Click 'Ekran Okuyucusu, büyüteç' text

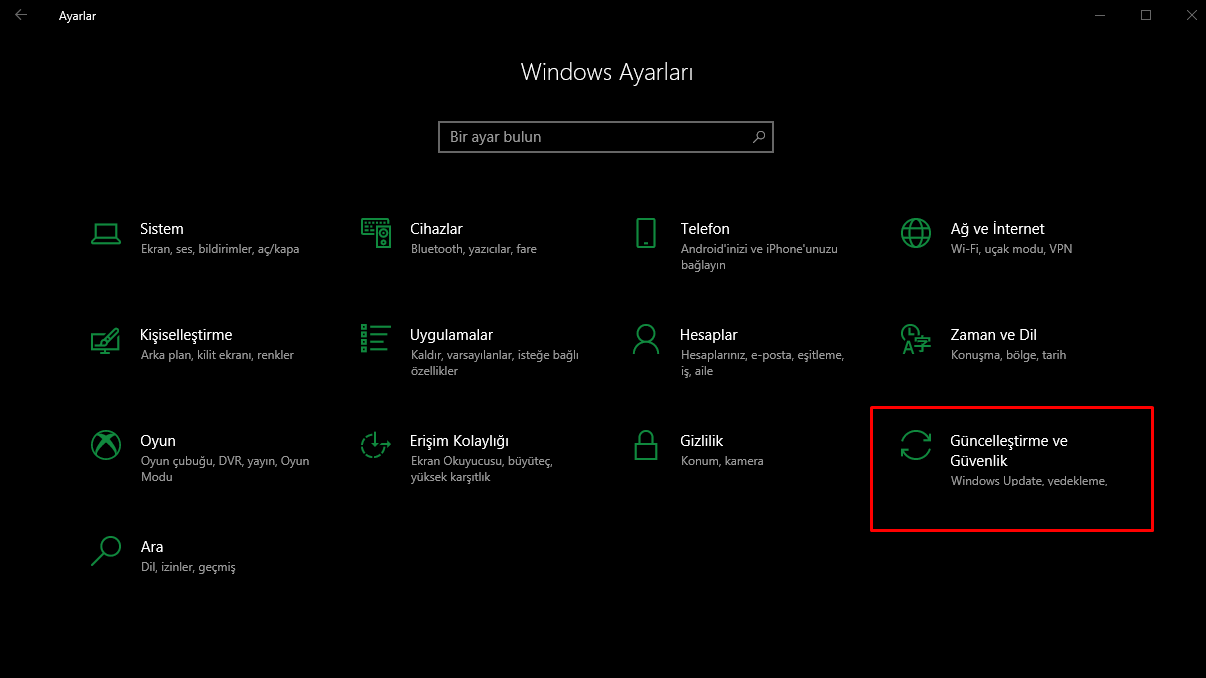(481, 461)
